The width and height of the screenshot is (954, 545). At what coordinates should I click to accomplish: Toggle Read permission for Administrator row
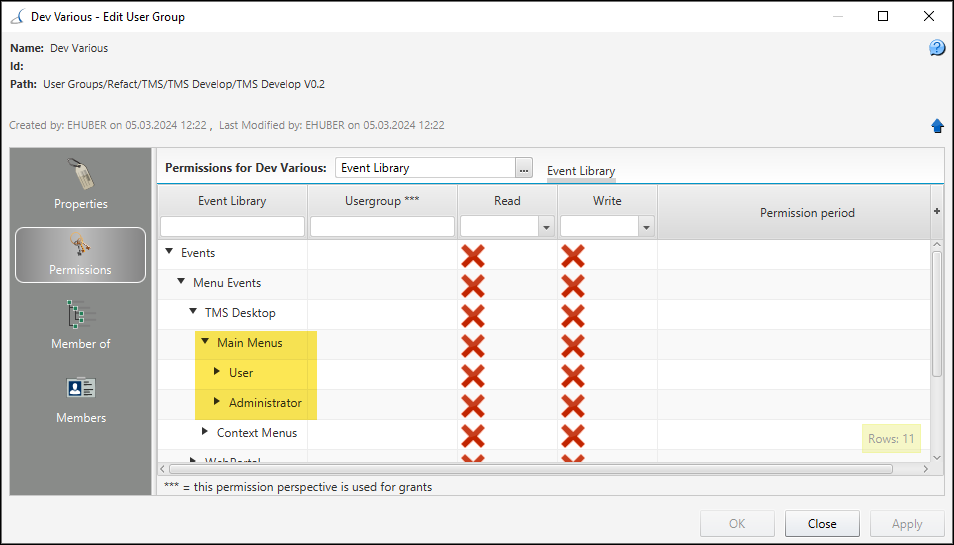click(473, 406)
